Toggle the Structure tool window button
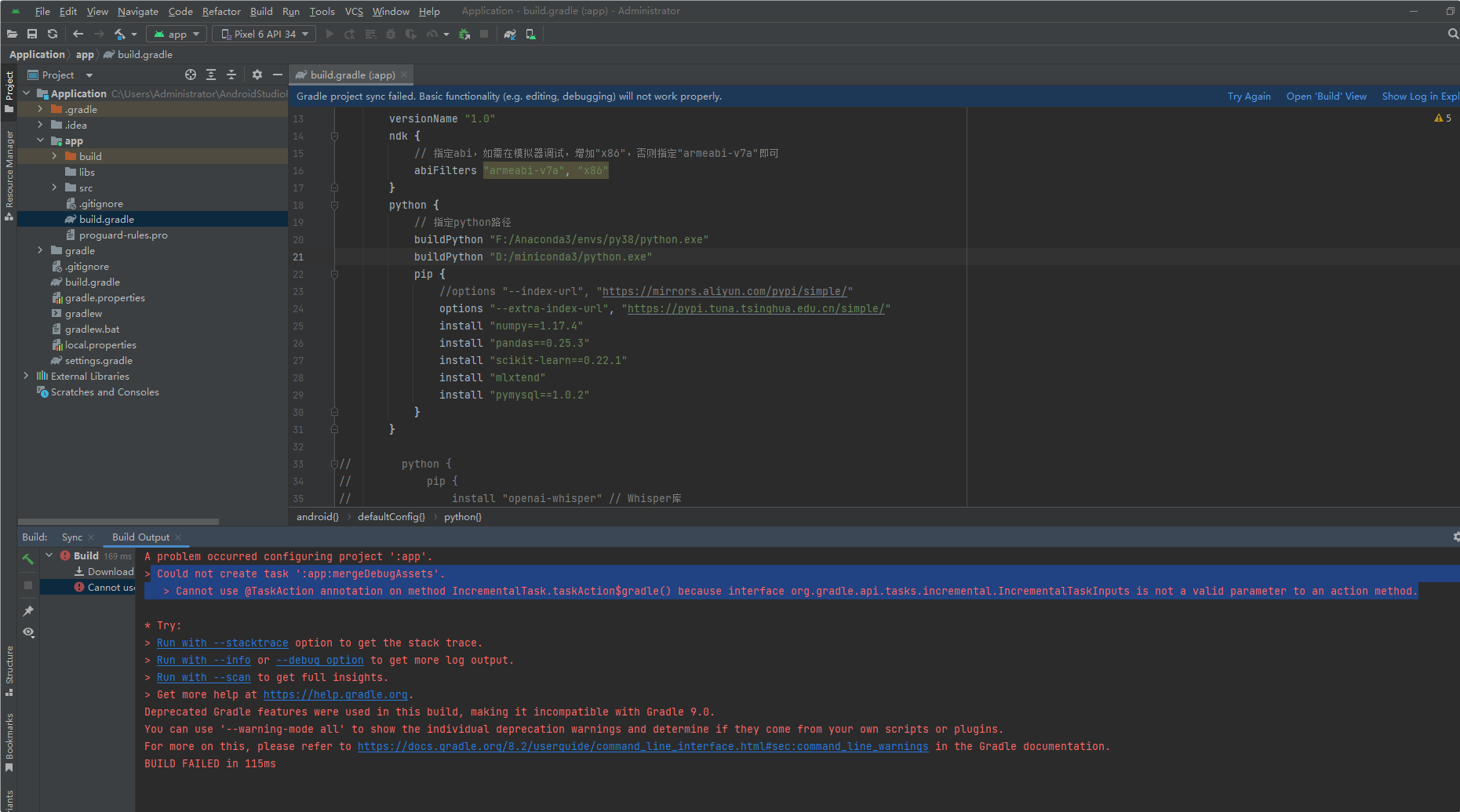Image resolution: width=1460 pixels, height=812 pixels. click(x=9, y=671)
